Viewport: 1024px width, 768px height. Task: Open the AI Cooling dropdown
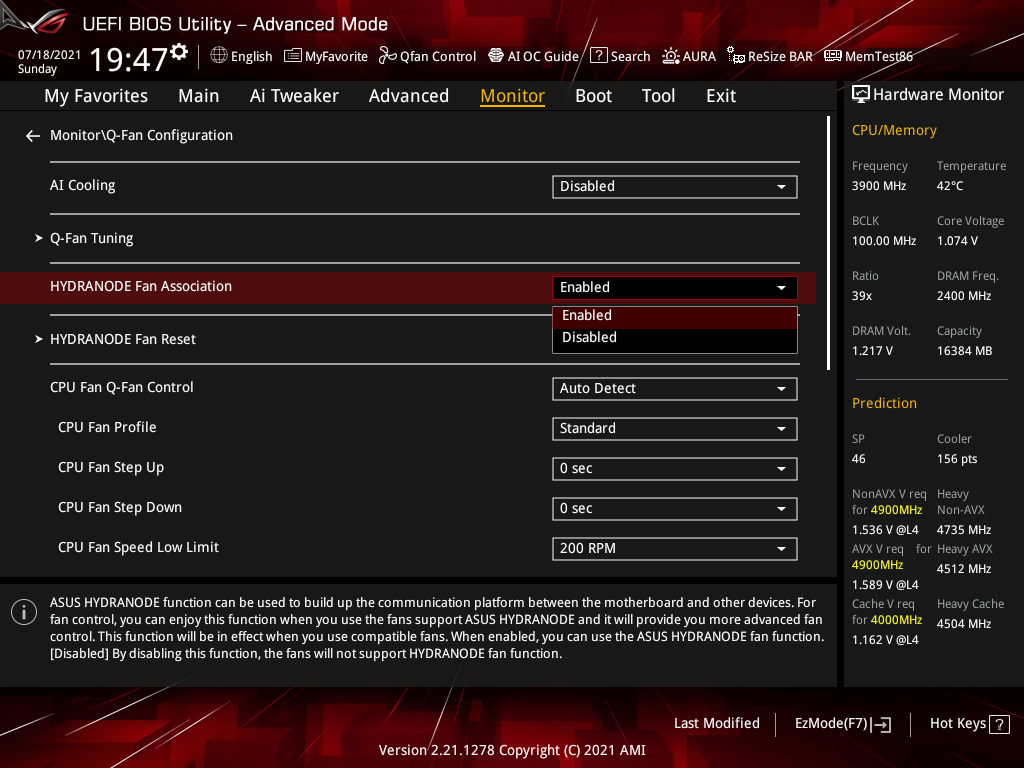coord(674,186)
